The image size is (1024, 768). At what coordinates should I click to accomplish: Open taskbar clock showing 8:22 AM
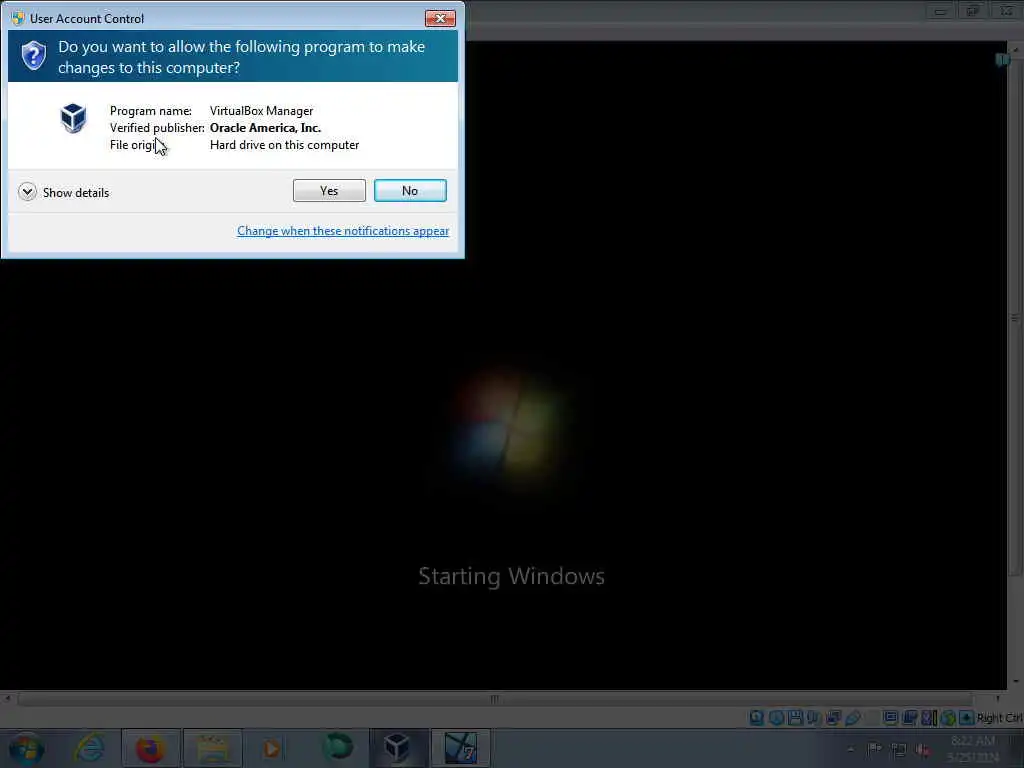pos(972,749)
